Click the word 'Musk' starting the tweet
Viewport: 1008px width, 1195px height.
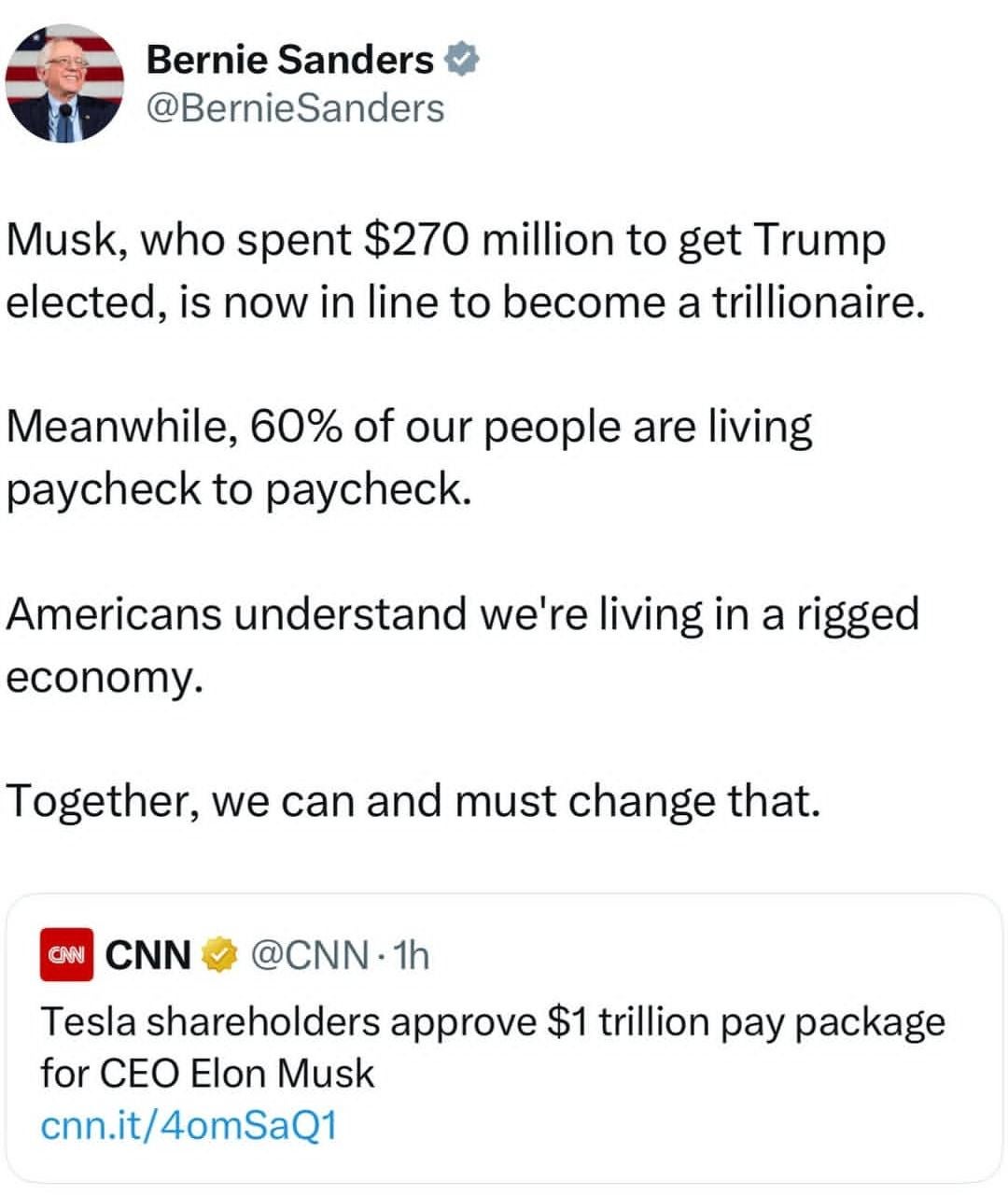tap(62, 241)
